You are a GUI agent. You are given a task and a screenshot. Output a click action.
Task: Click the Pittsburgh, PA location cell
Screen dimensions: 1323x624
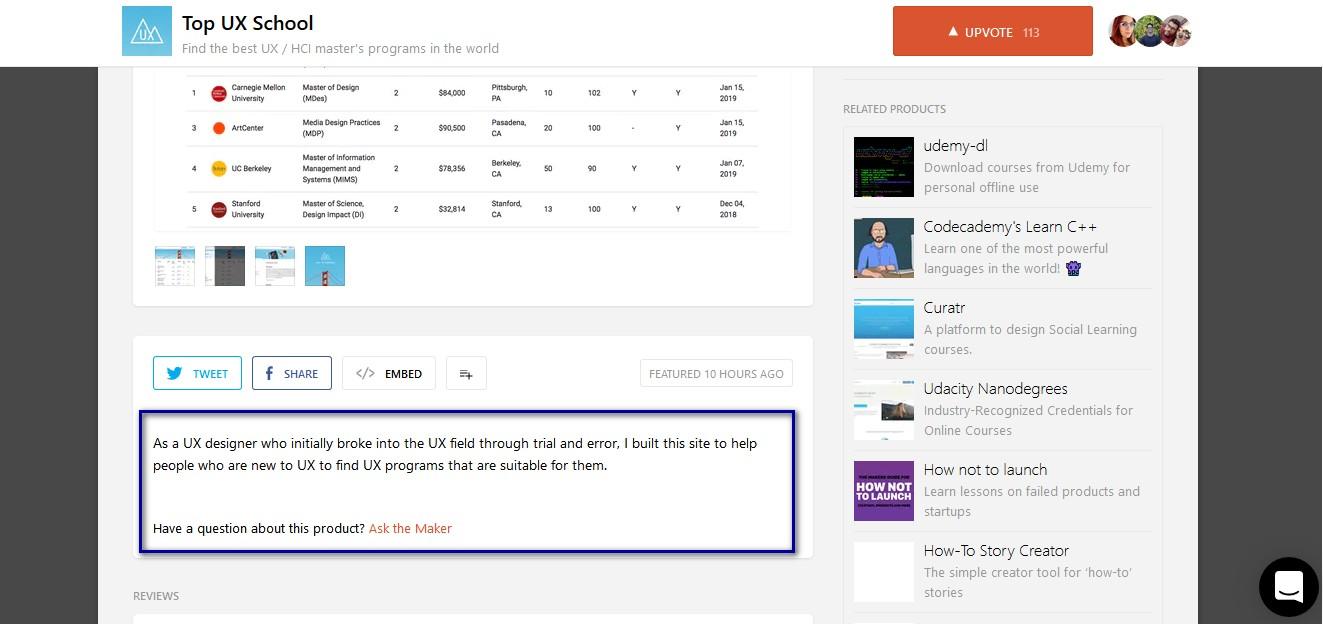[x=510, y=93]
